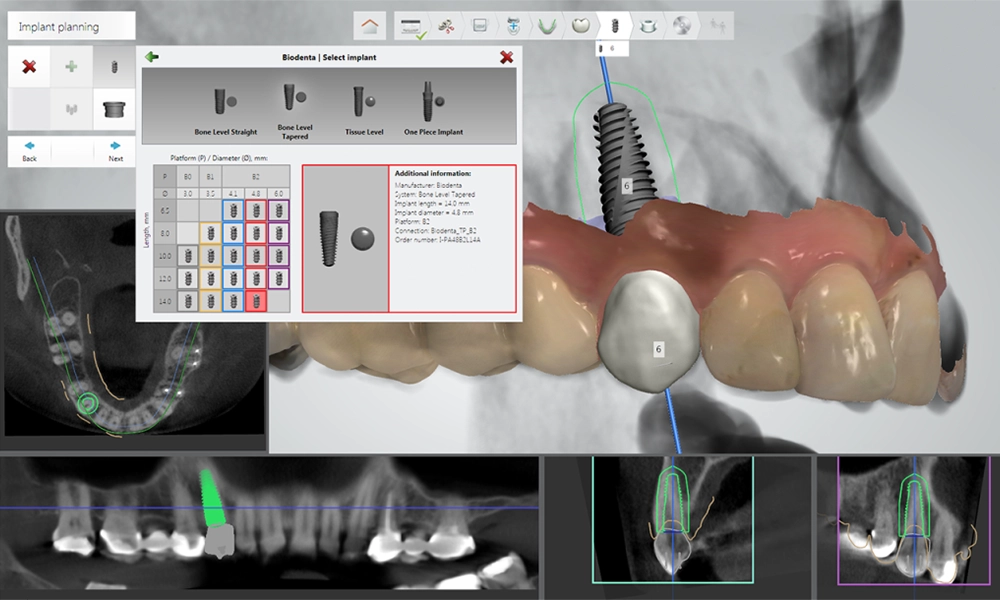
Task: Open the scissors step in the workflow bar
Action: click(x=445, y=26)
